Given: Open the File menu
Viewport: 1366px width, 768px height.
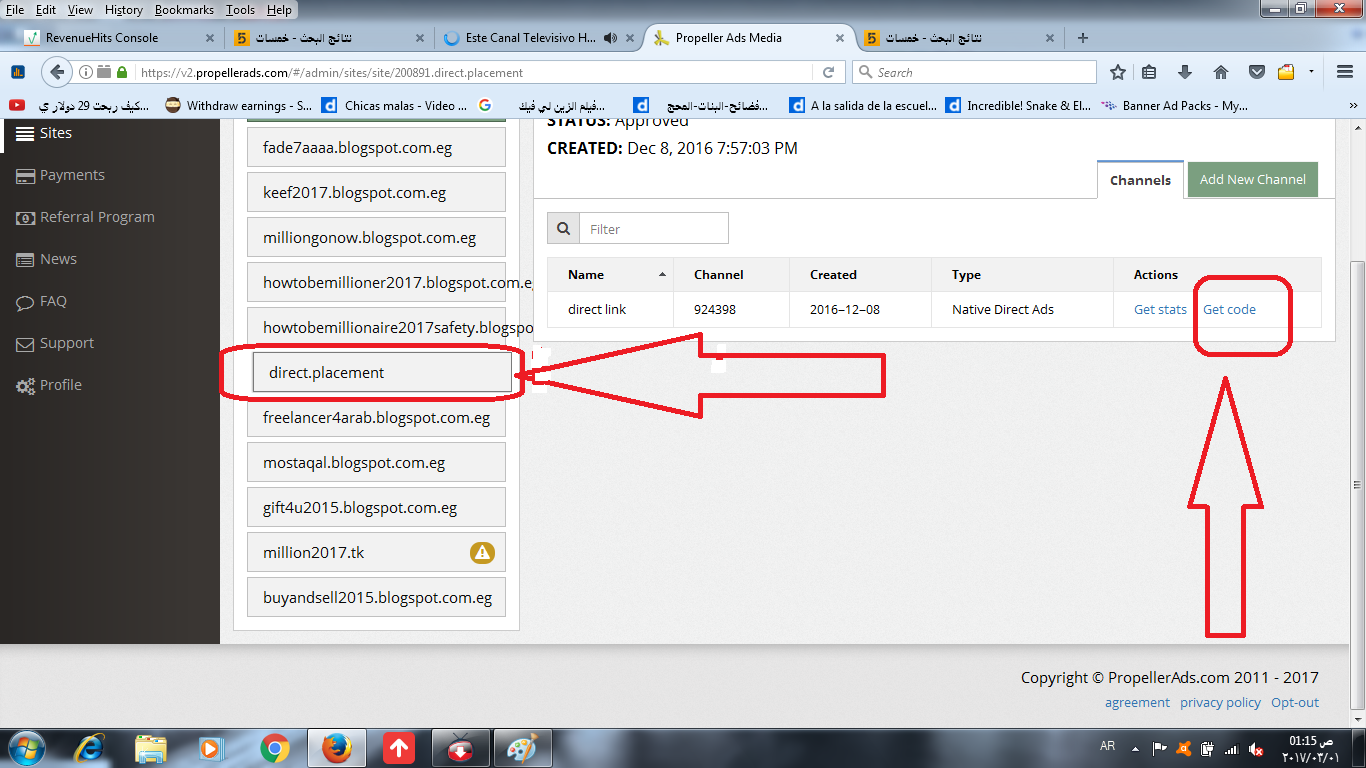Looking at the screenshot, I should pos(15,10).
